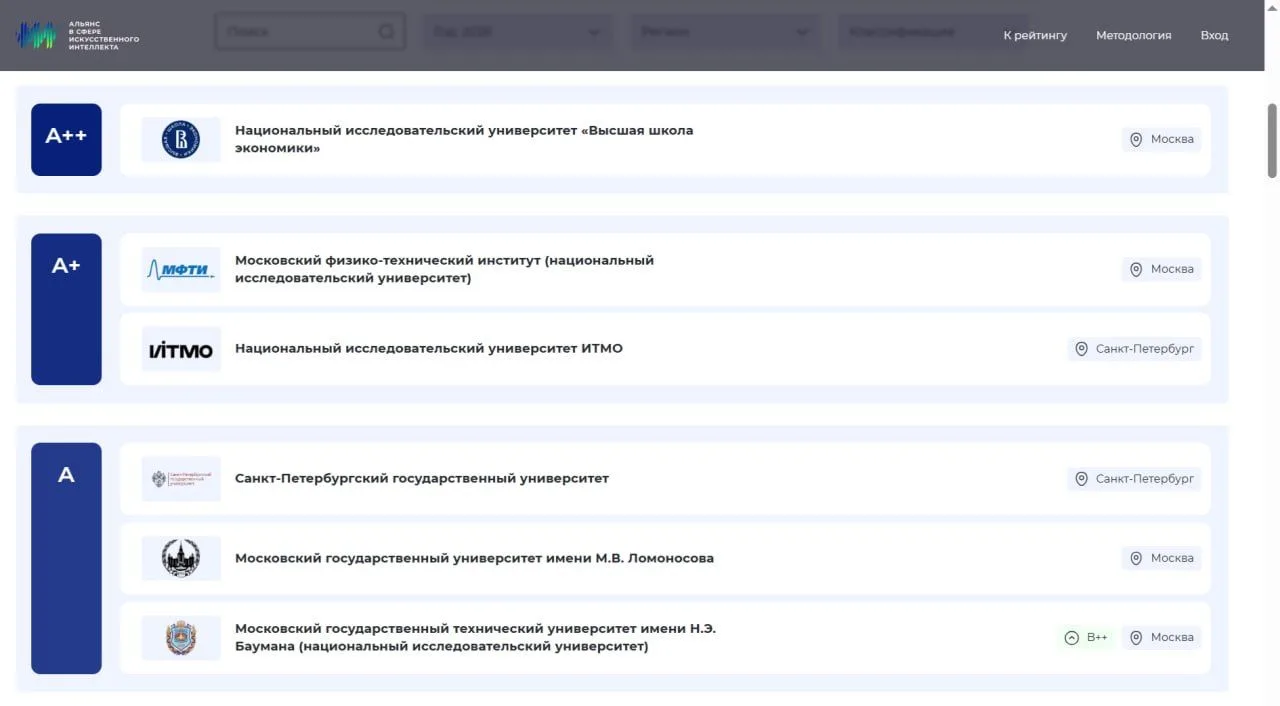
Task: Click Москва tag in Высшая школа экономики row
Action: tap(1161, 140)
